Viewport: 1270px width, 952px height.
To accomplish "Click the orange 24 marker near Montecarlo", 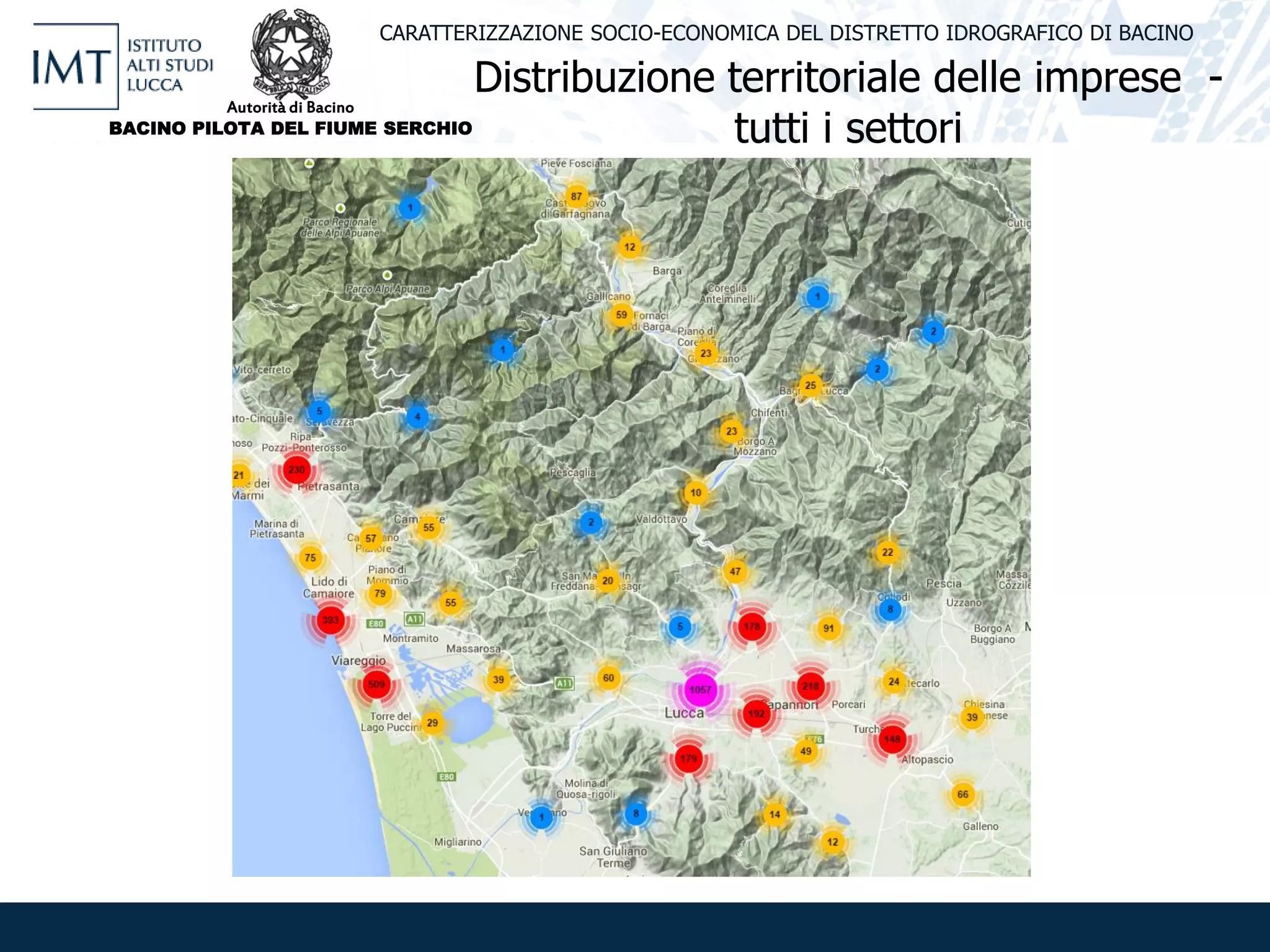I will pyautogui.click(x=894, y=682).
